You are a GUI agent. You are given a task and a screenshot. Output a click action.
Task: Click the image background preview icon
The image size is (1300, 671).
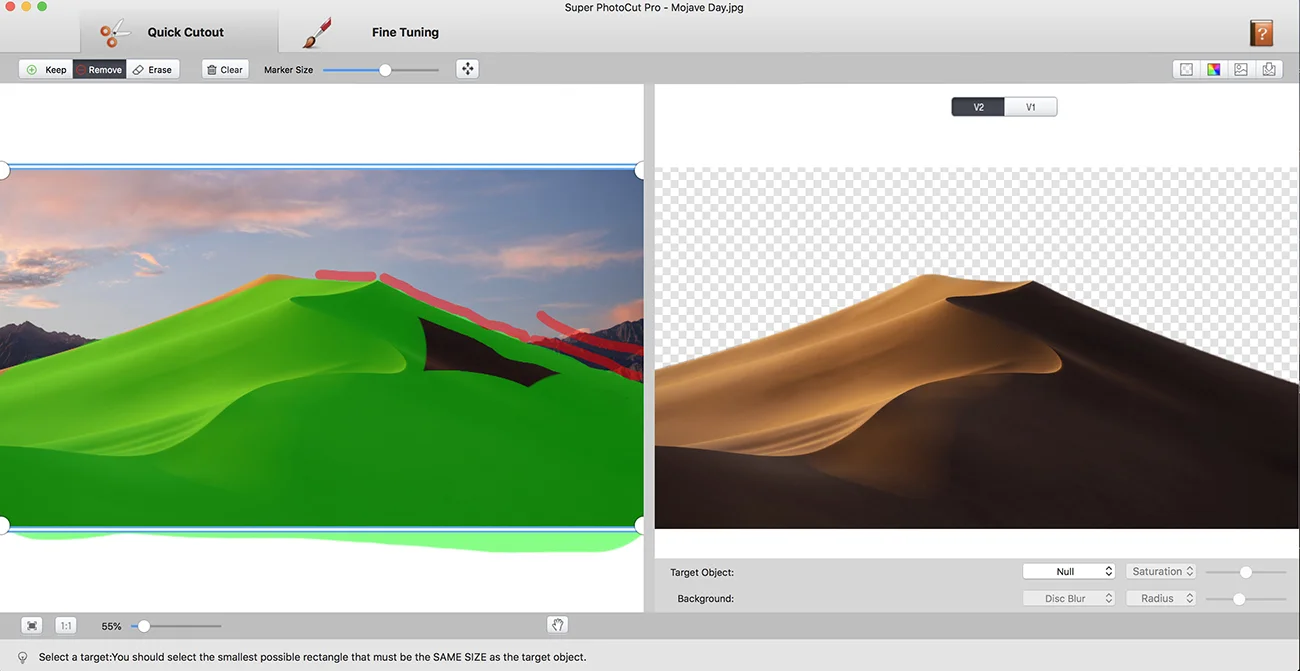[x=1241, y=68]
